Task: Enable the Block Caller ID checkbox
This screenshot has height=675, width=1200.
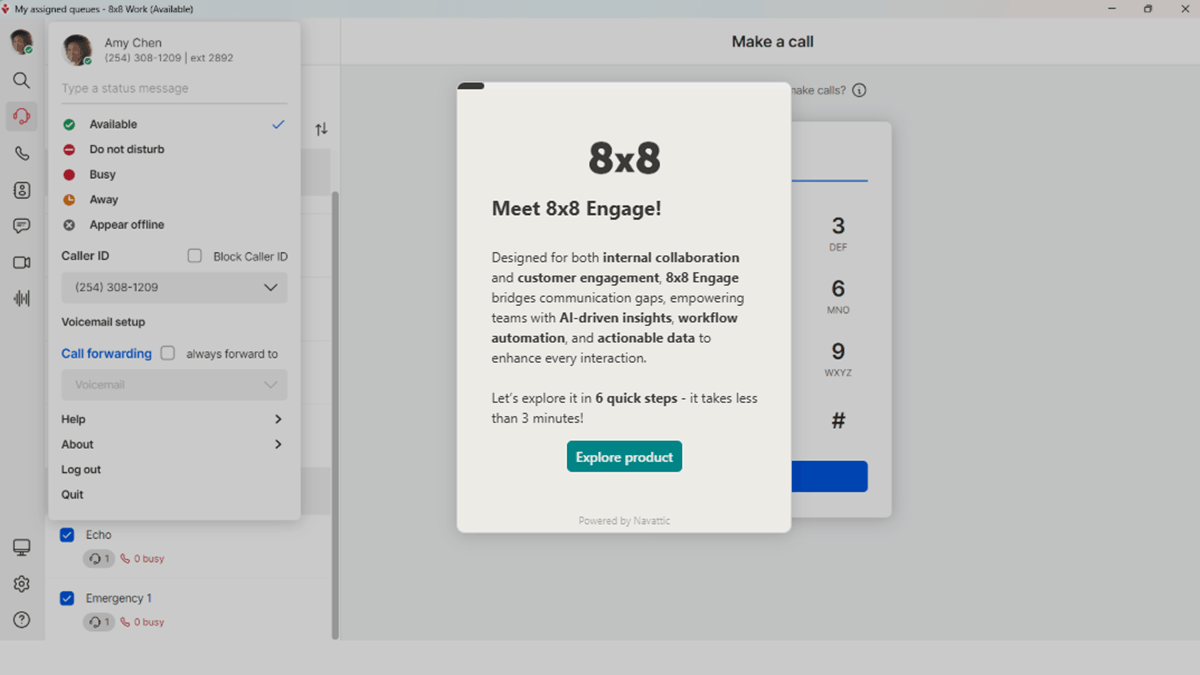Action: tap(194, 256)
